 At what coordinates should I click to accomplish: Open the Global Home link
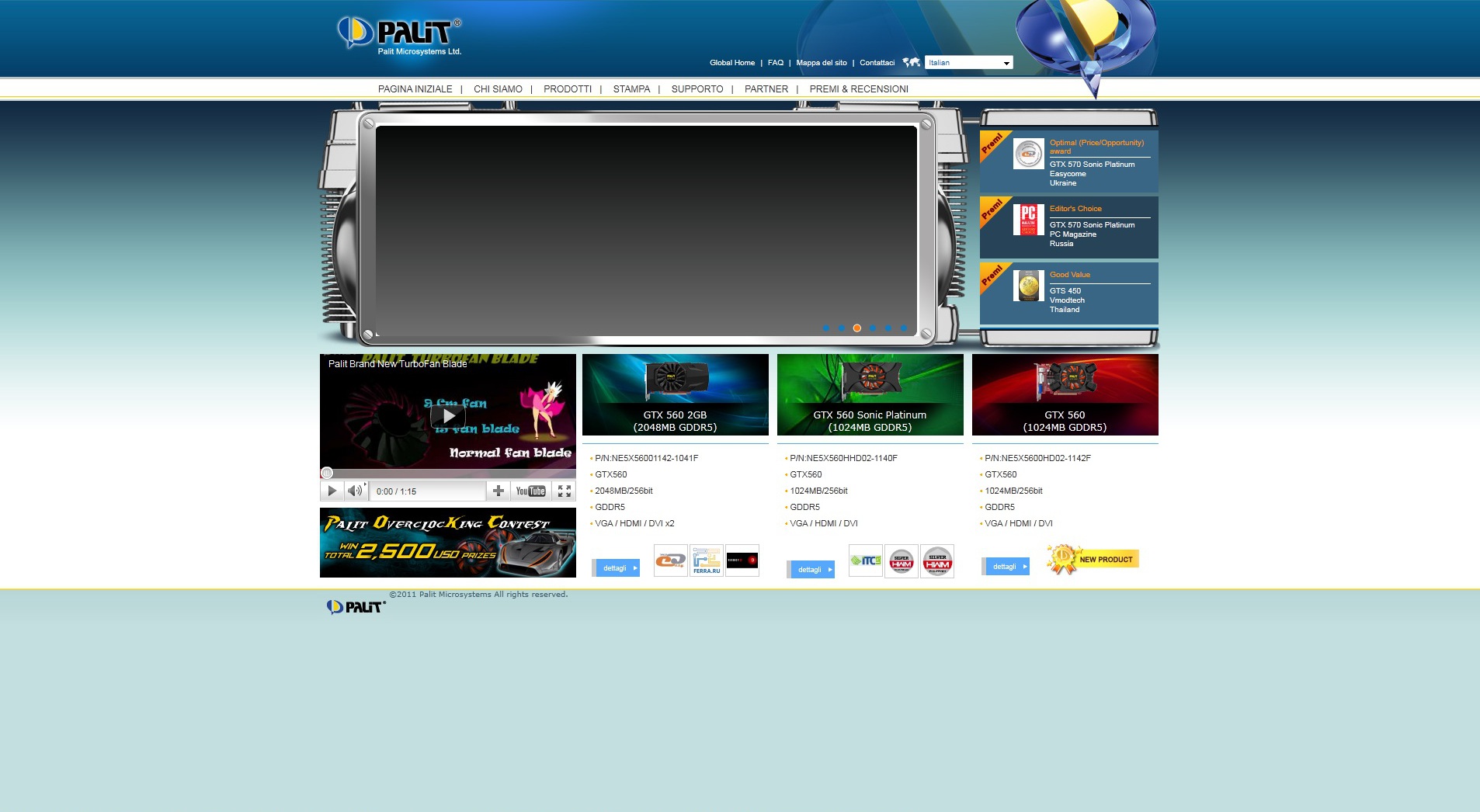(732, 63)
